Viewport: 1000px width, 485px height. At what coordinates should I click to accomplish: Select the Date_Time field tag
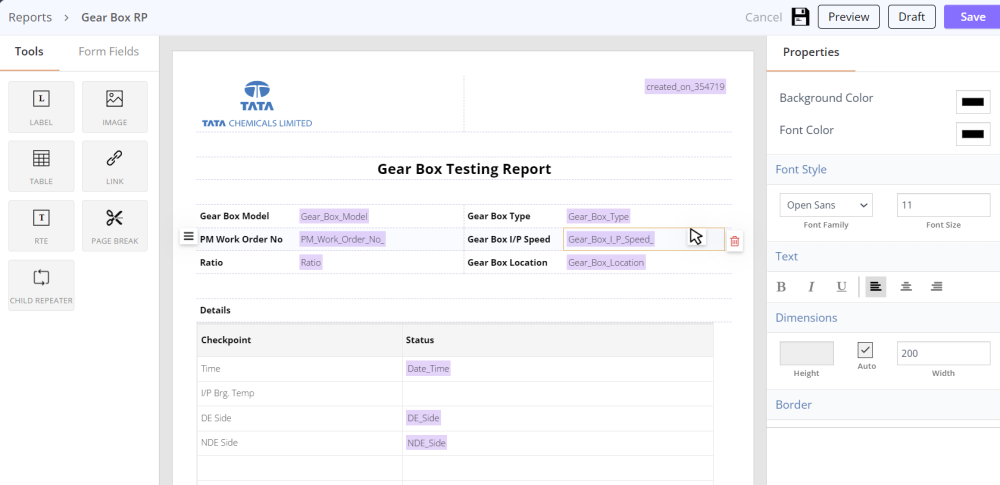coord(429,368)
